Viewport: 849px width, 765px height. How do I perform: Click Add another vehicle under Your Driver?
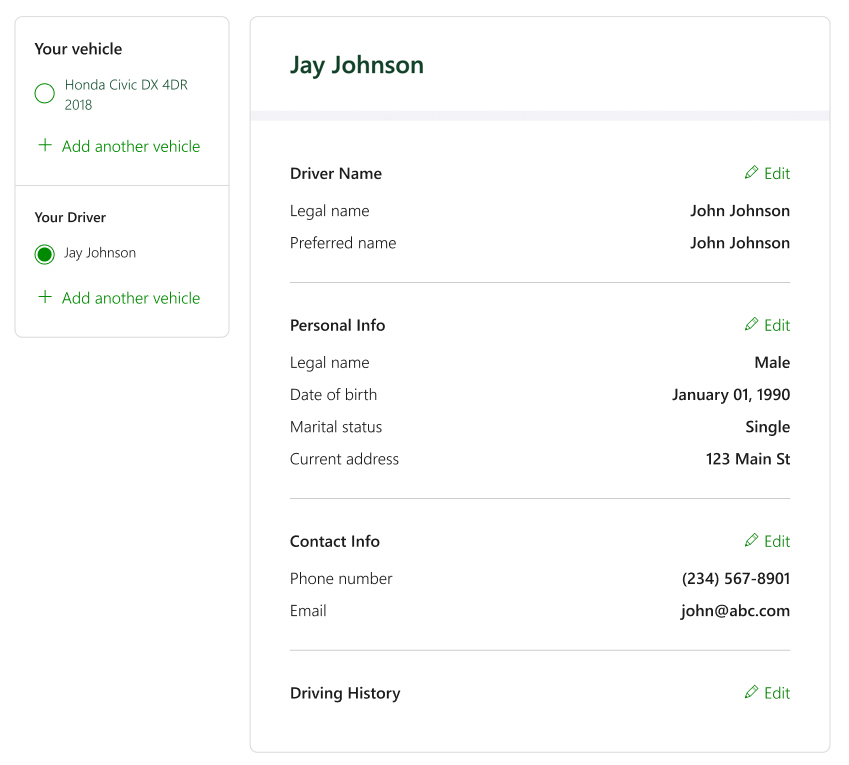click(130, 299)
